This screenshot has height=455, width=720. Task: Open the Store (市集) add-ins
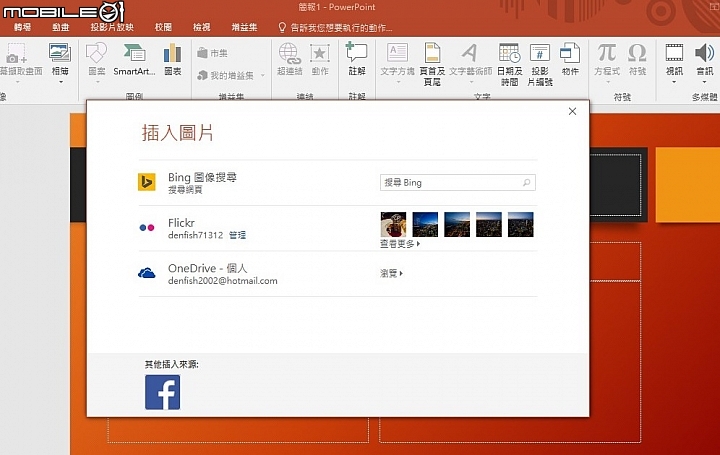coord(212,53)
